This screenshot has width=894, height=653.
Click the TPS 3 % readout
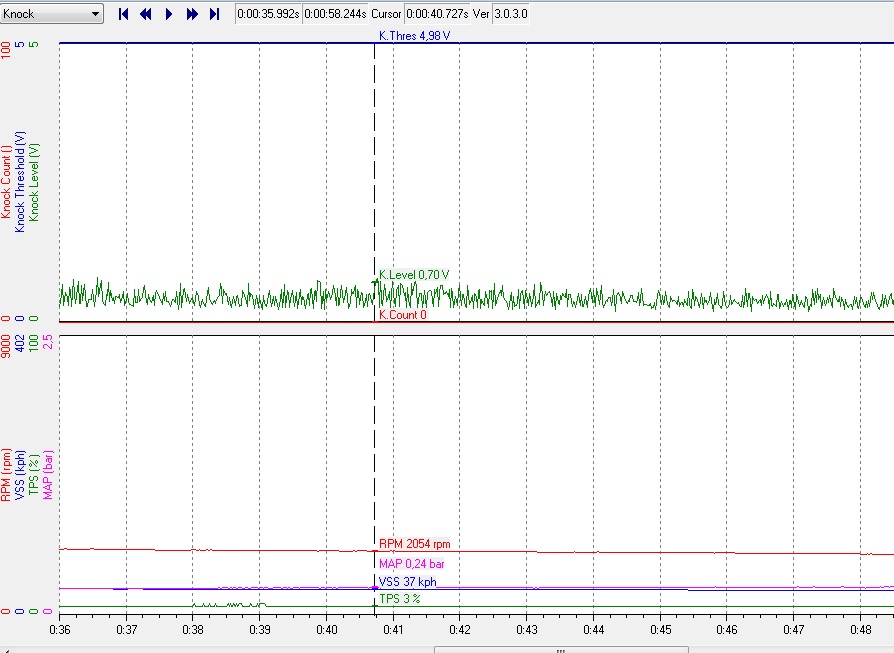point(400,598)
